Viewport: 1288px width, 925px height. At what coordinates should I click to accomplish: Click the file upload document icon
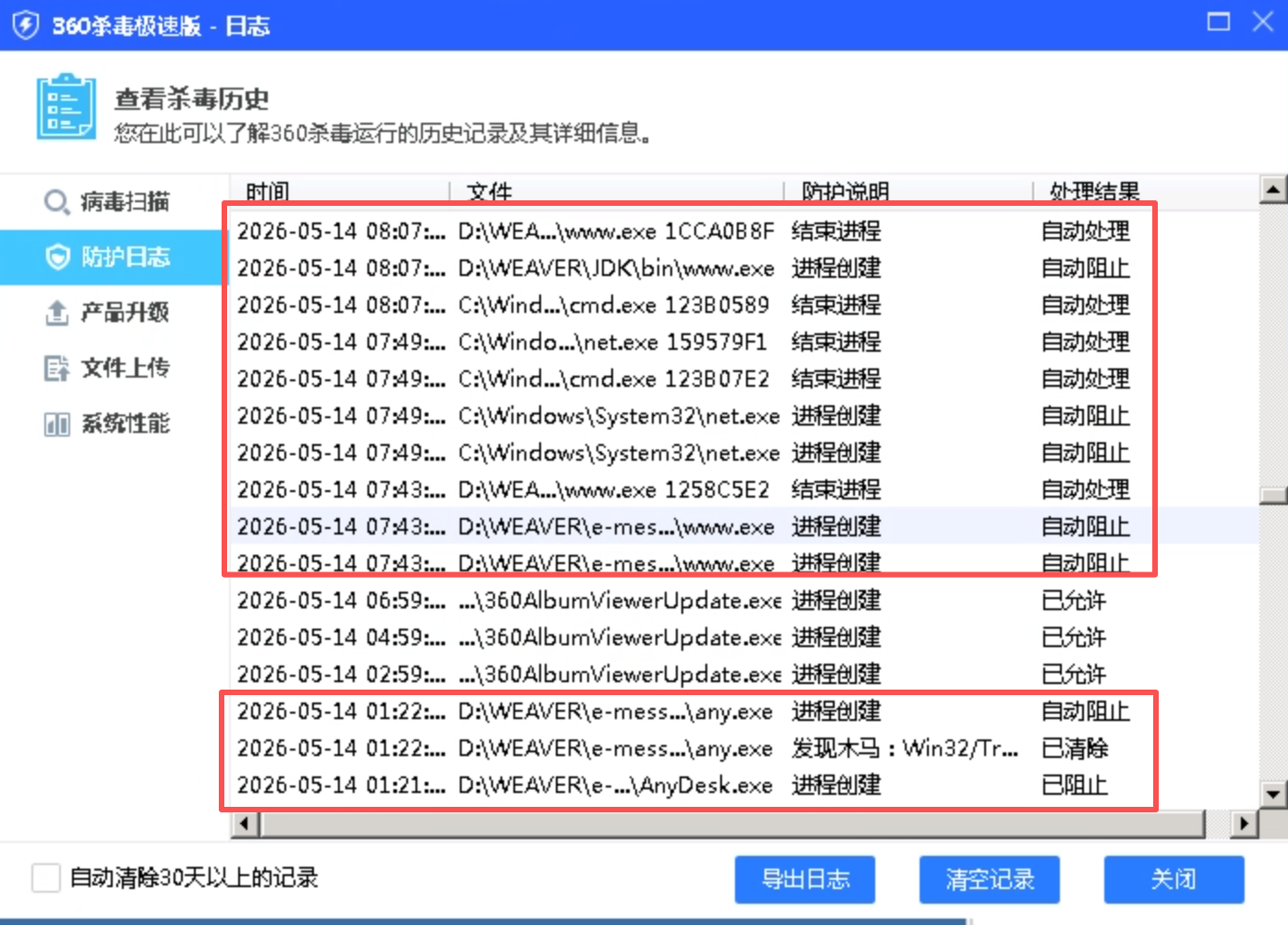[x=56, y=368]
